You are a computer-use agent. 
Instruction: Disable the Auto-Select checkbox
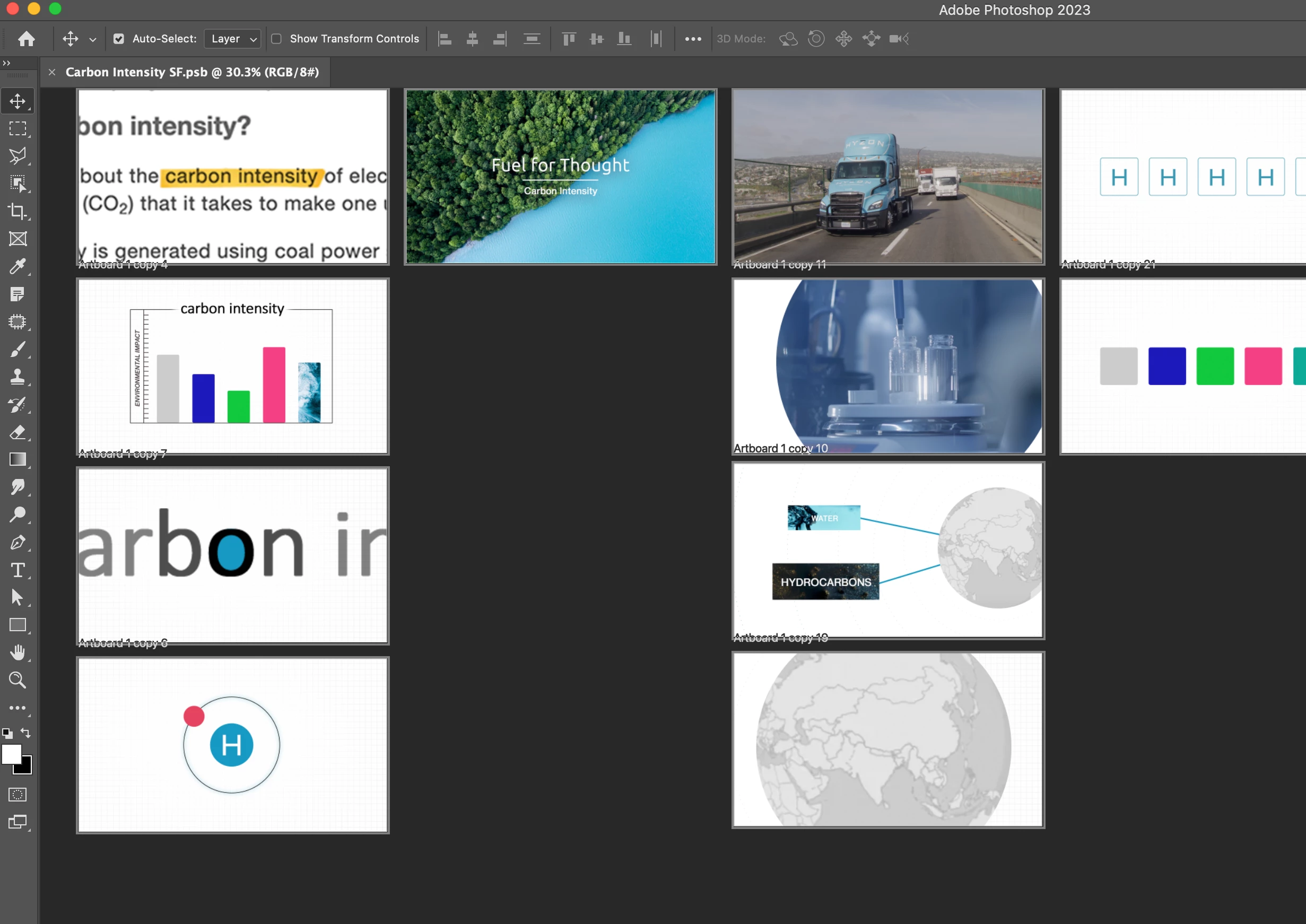(x=118, y=39)
